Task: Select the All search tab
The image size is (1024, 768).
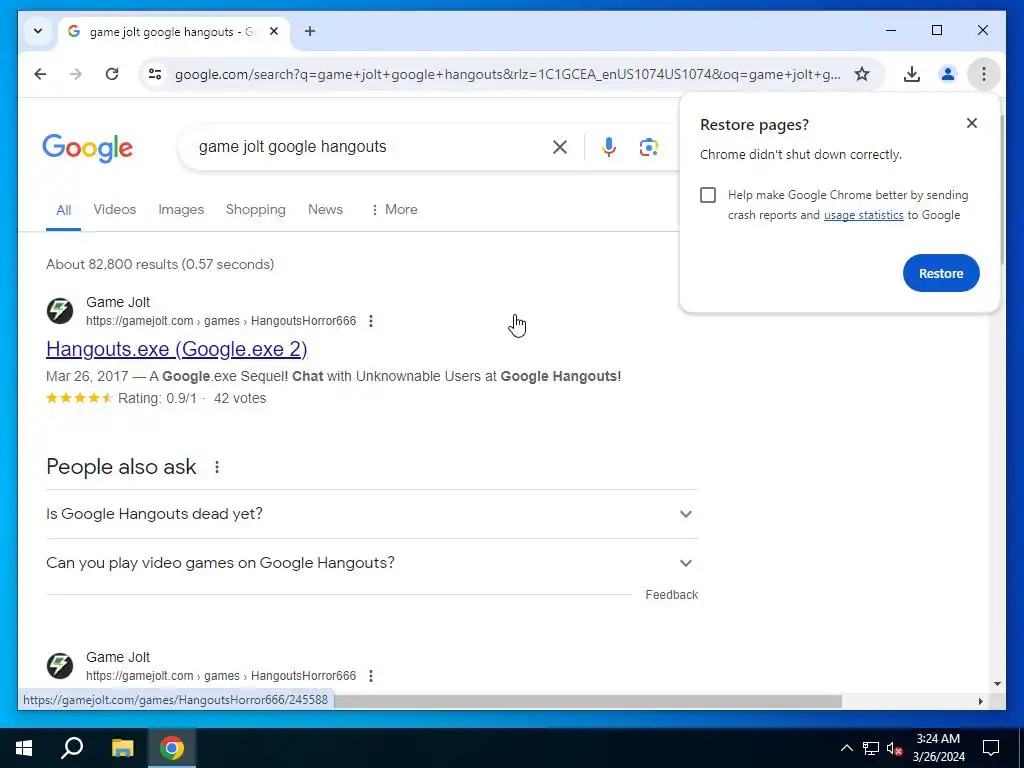Action: tap(63, 210)
